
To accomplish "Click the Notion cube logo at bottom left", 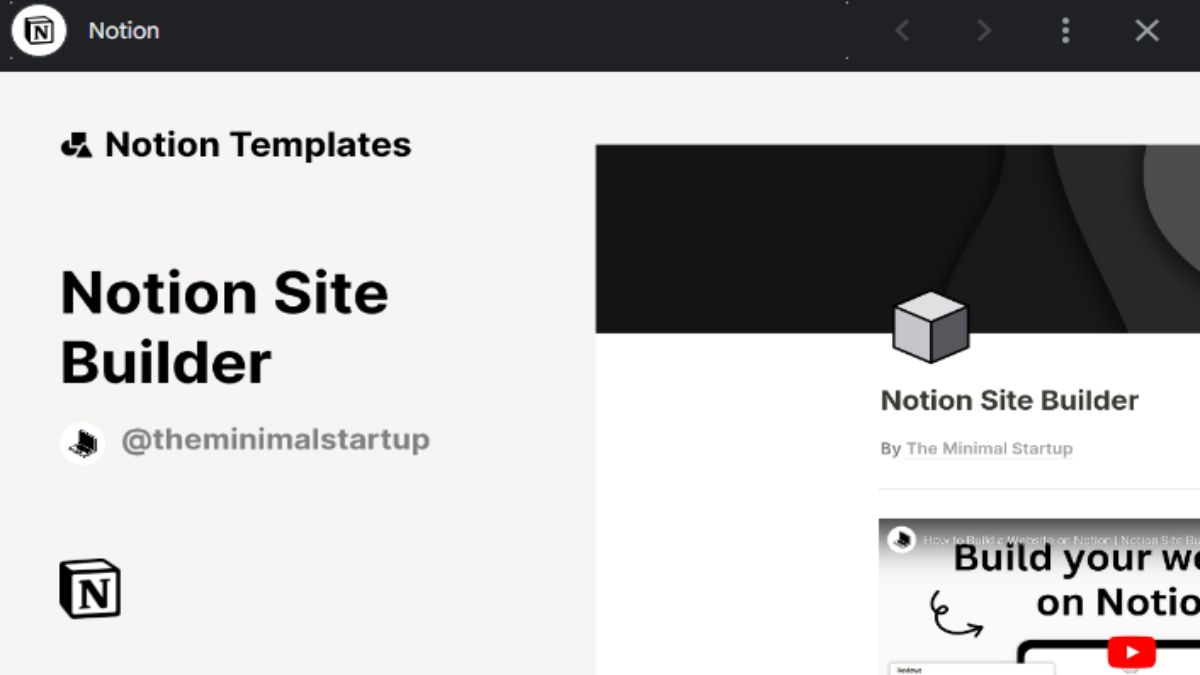I will tap(90, 588).
